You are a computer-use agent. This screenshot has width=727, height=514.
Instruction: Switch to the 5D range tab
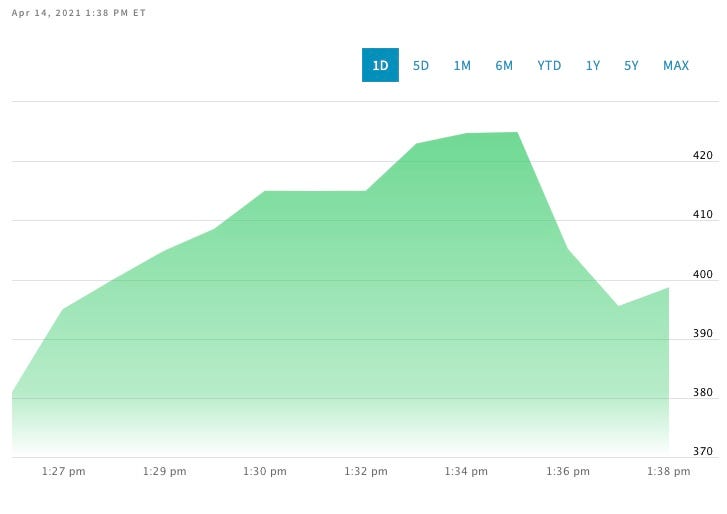[421, 65]
